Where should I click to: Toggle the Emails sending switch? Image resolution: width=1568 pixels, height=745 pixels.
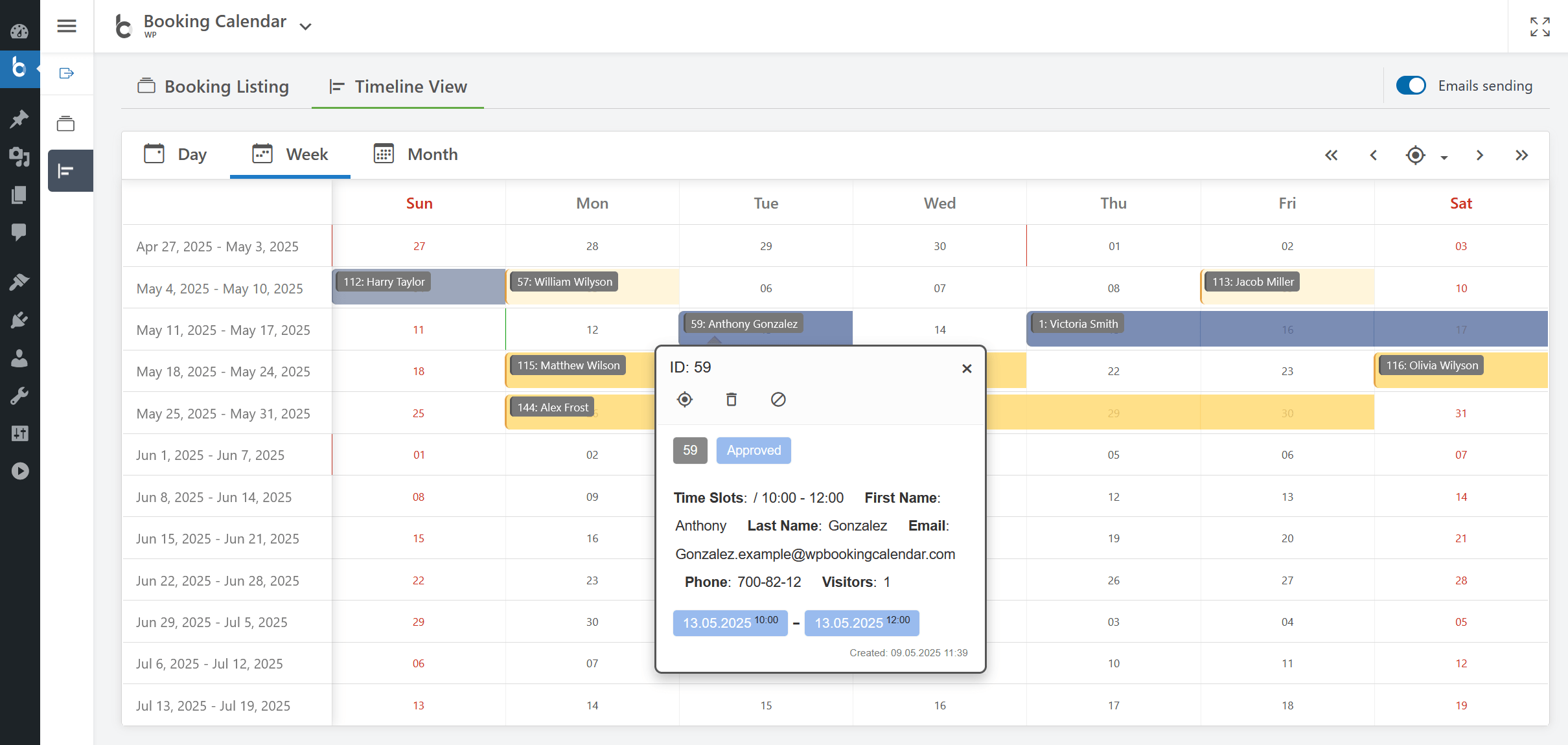click(x=1411, y=86)
